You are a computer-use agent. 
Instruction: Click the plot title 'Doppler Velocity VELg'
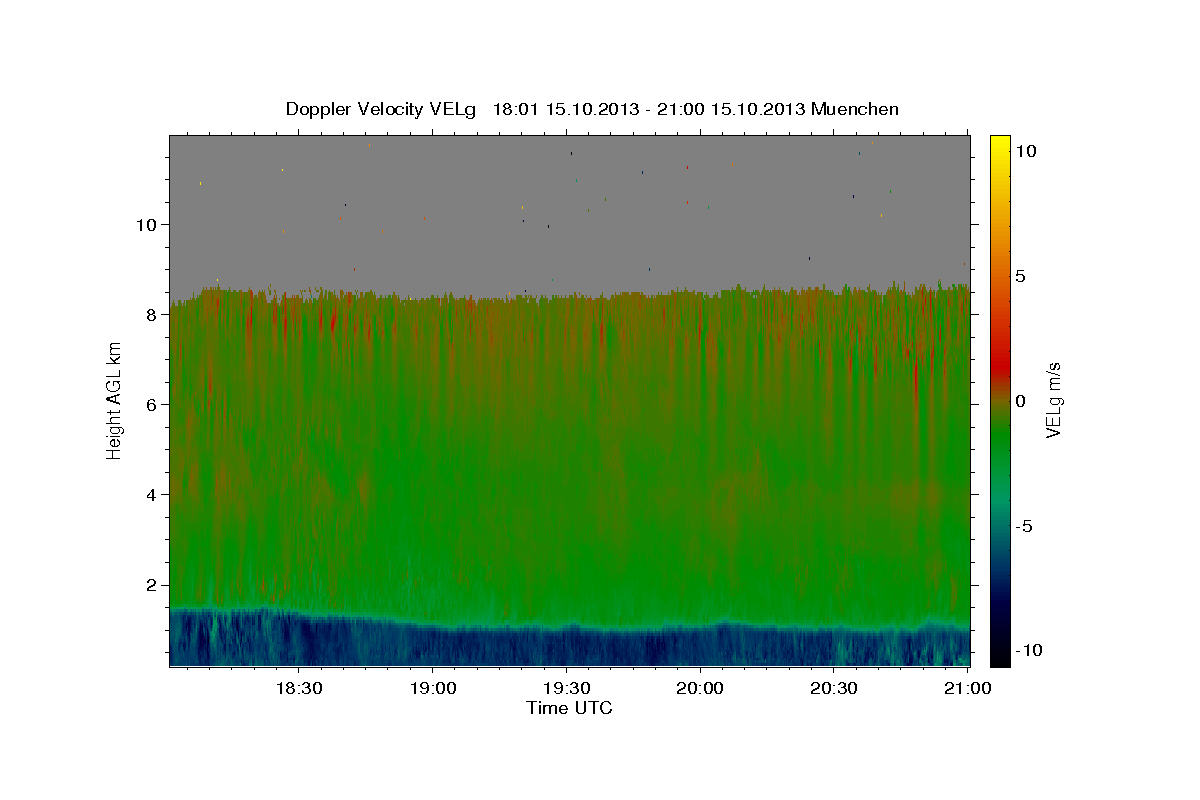click(382, 109)
